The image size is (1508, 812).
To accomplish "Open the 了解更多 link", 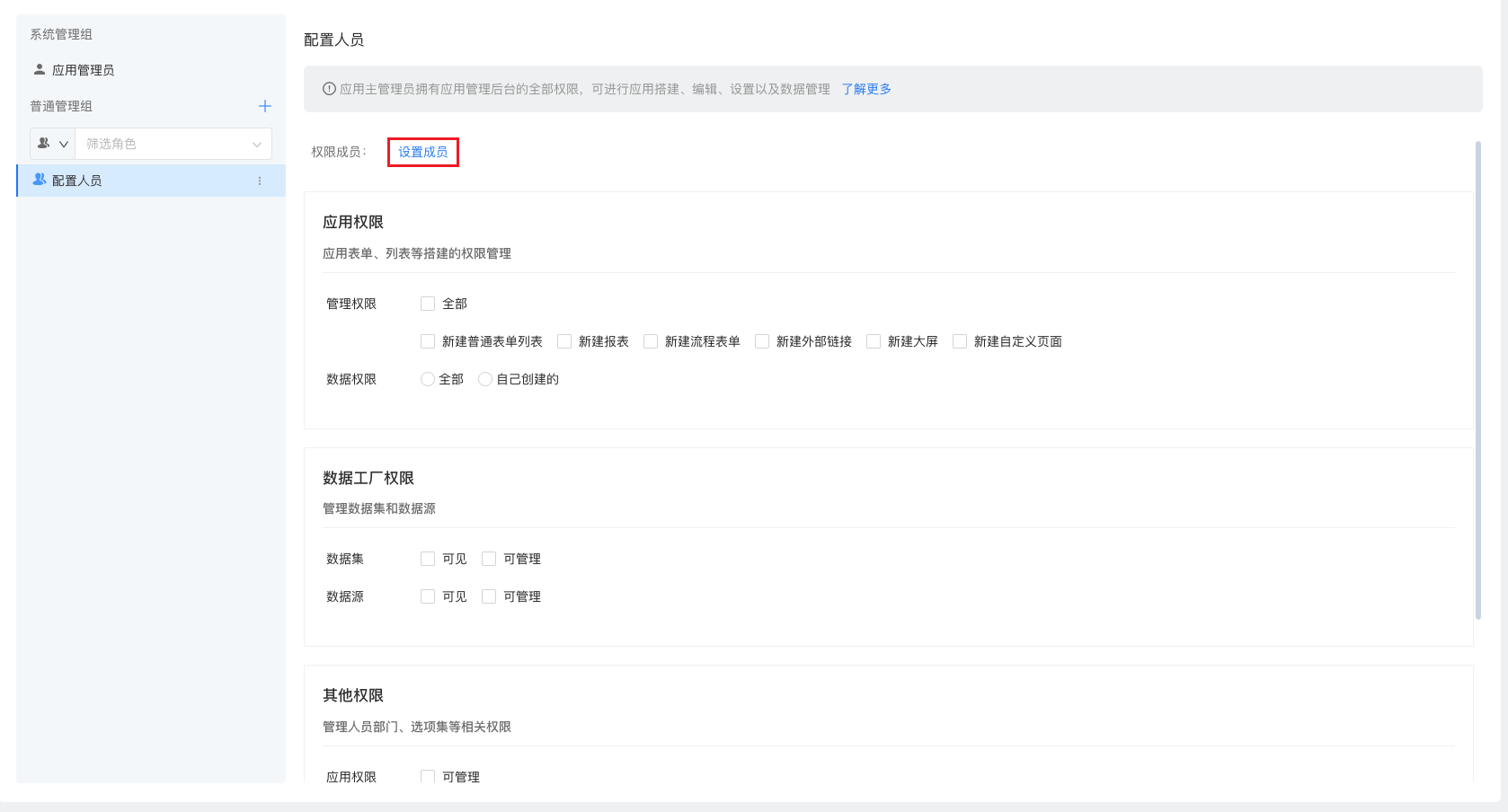I will [x=865, y=89].
